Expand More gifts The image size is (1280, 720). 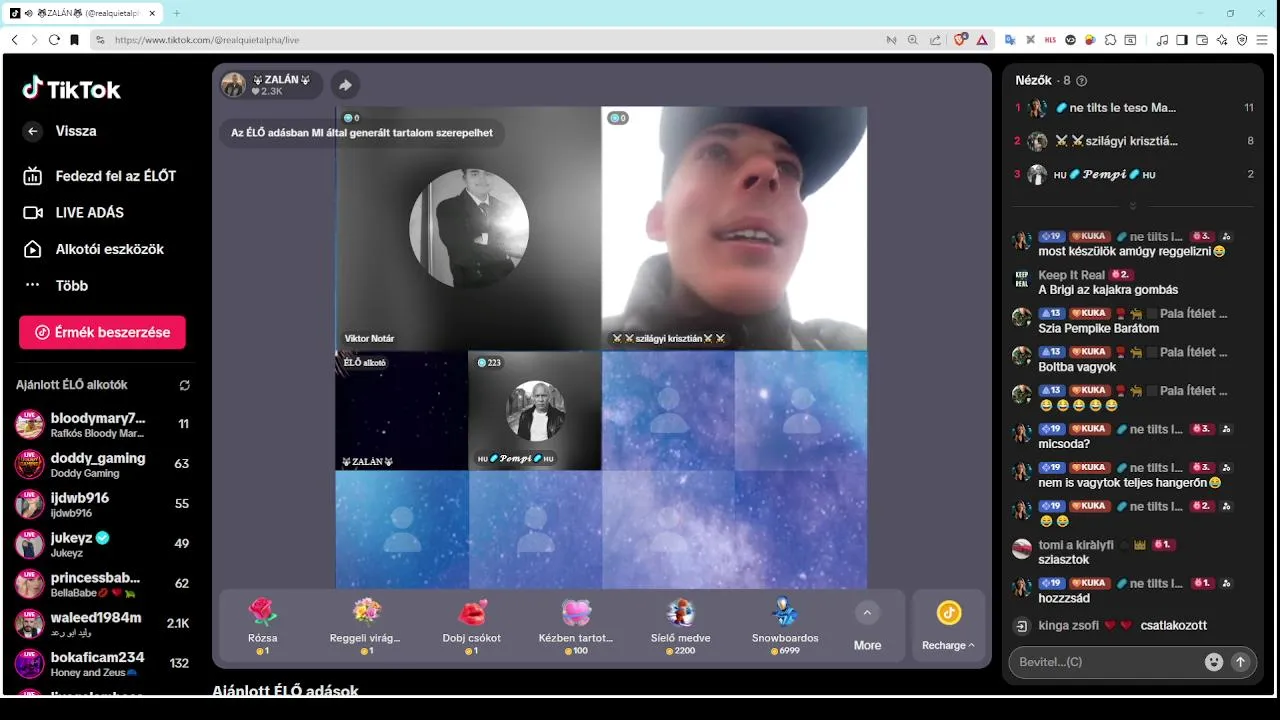867,626
